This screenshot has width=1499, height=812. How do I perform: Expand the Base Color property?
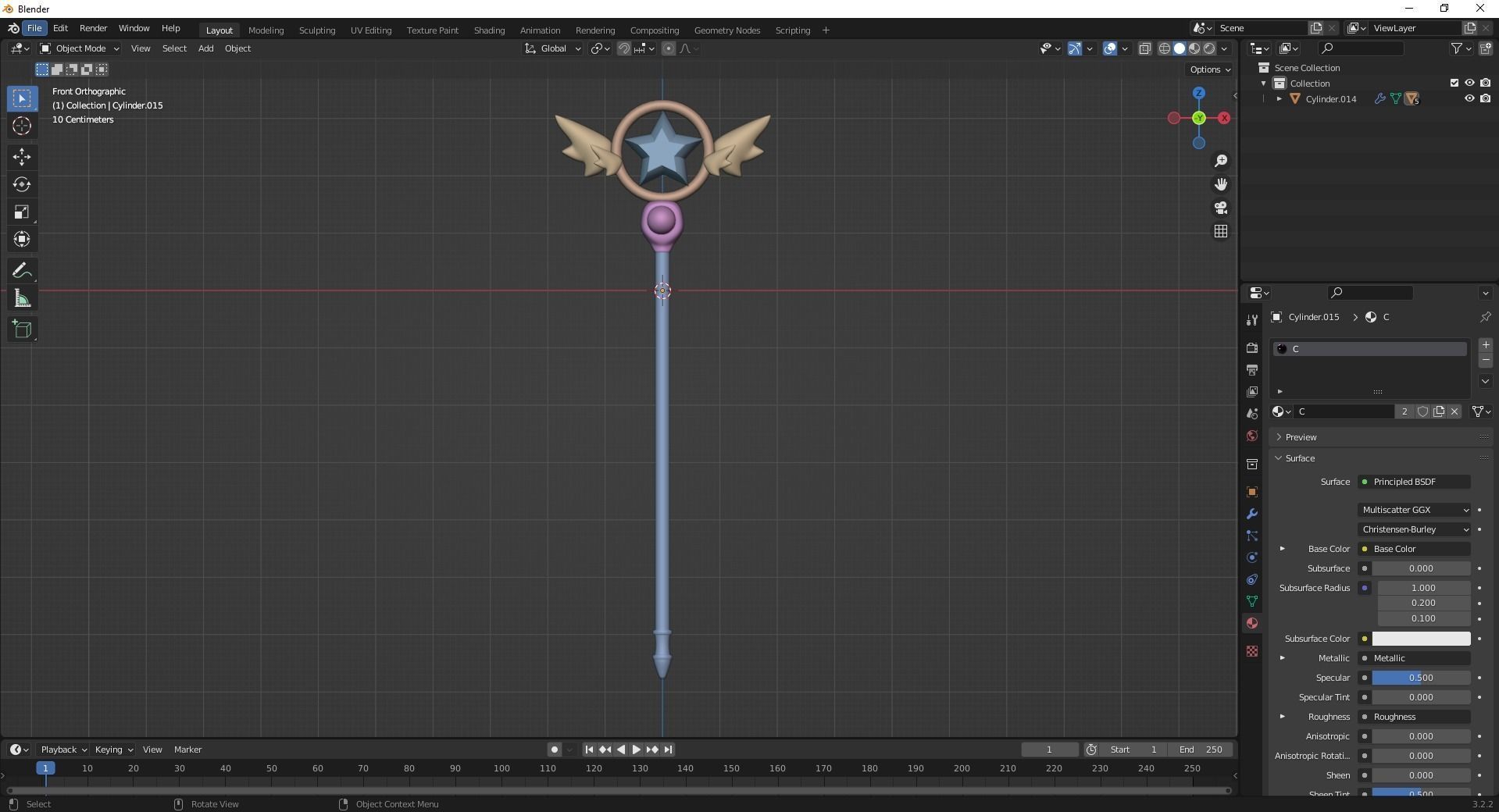1282,549
